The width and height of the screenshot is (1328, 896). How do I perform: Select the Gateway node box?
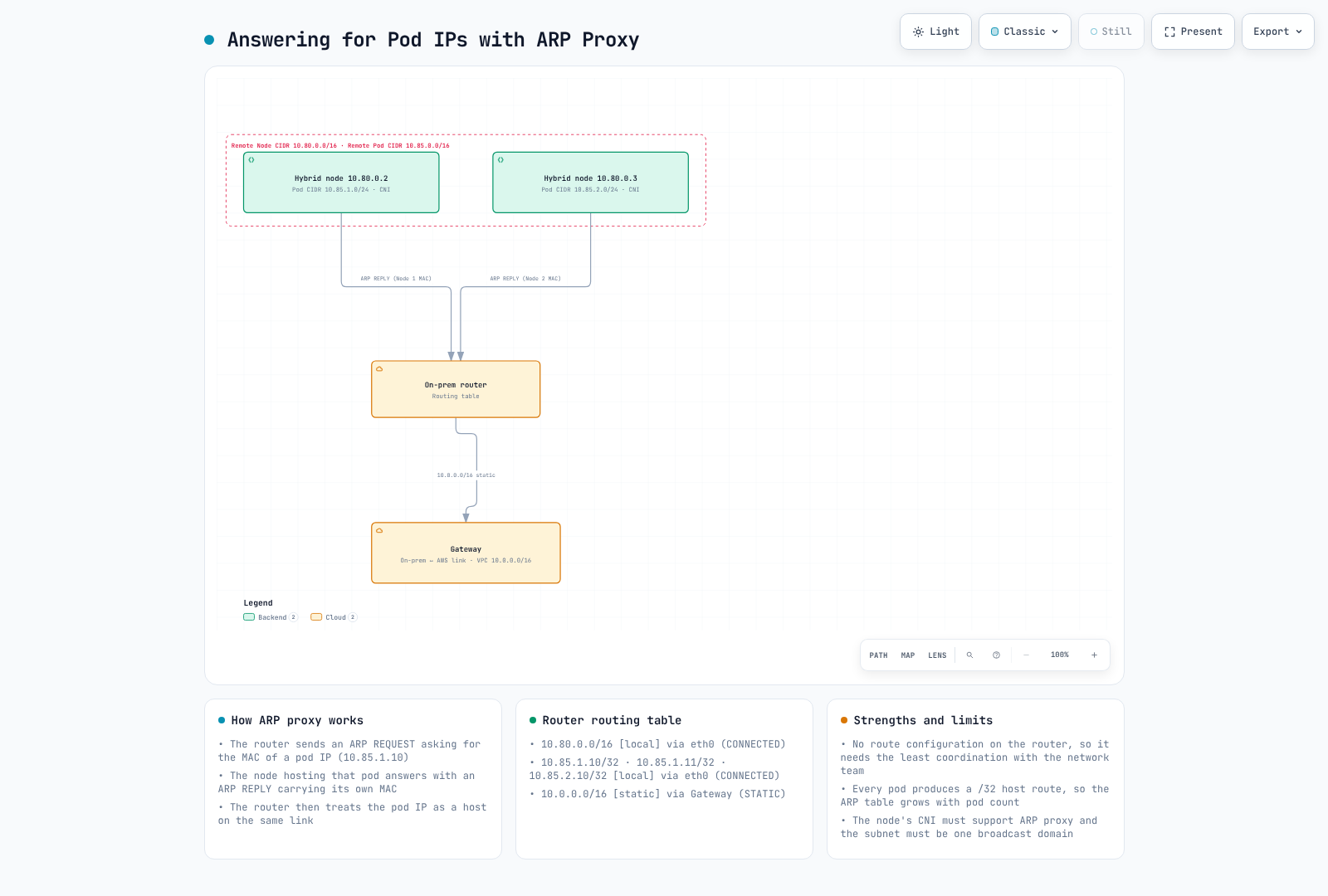coord(466,553)
